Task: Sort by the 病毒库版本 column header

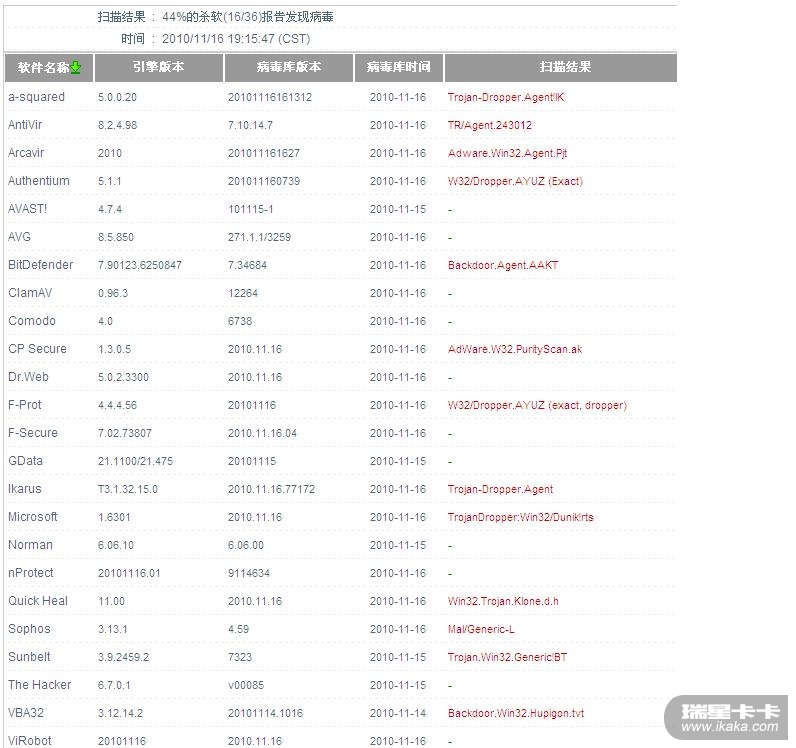Action: [x=288, y=67]
